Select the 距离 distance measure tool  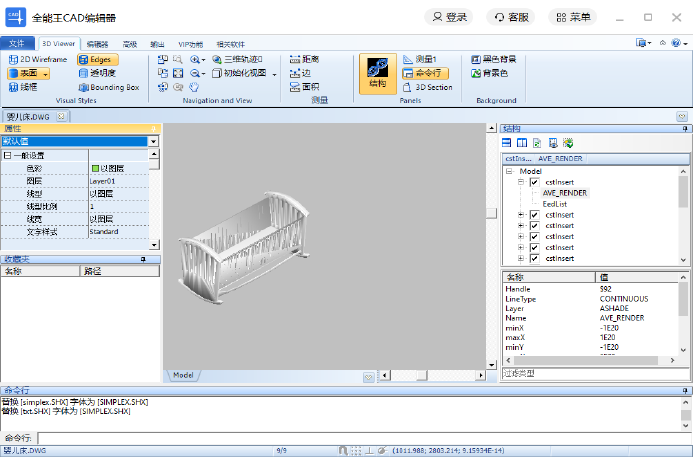coord(304,60)
